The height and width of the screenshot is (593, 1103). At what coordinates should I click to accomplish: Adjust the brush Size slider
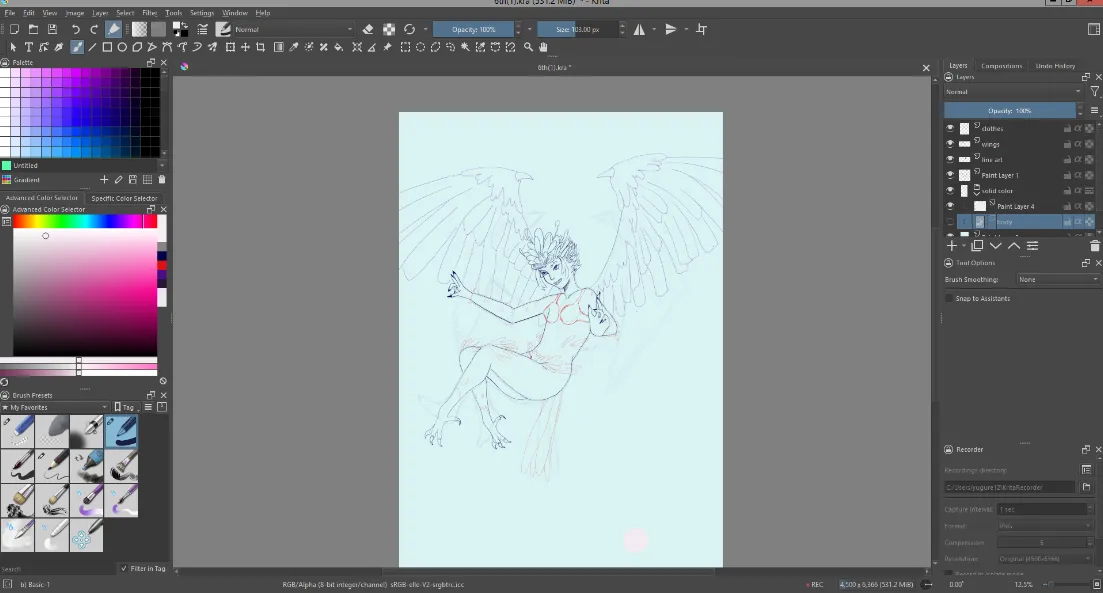(578, 29)
